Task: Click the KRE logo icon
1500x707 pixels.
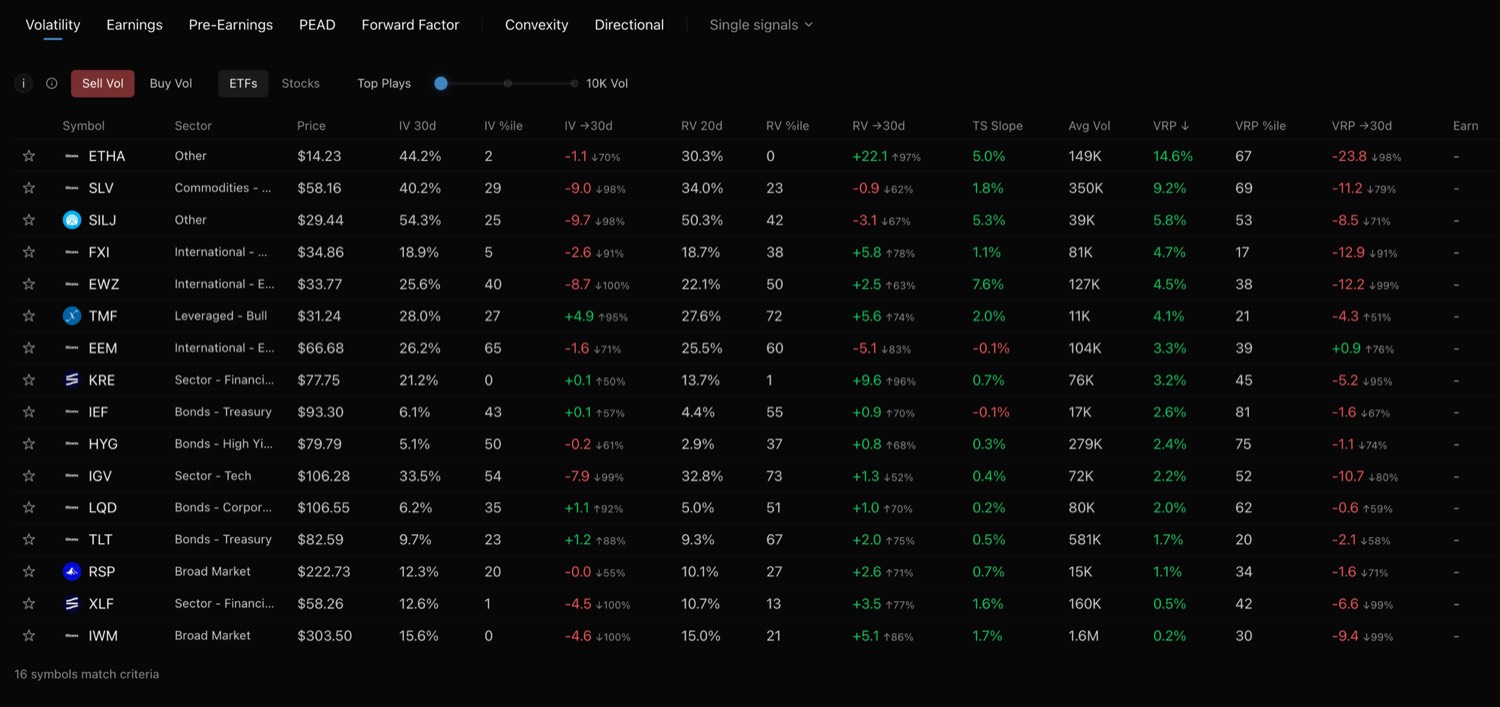Action: (x=72, y=380)
